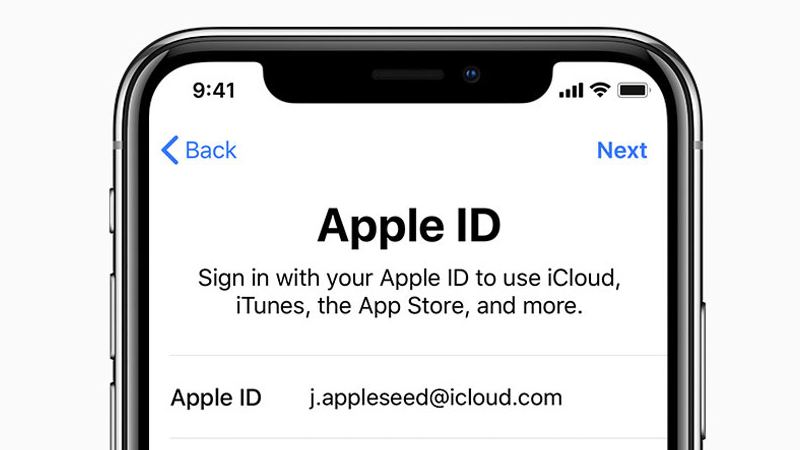Tap the large Apple ID heading
This screenshot has height=450, width=800.
409,226
